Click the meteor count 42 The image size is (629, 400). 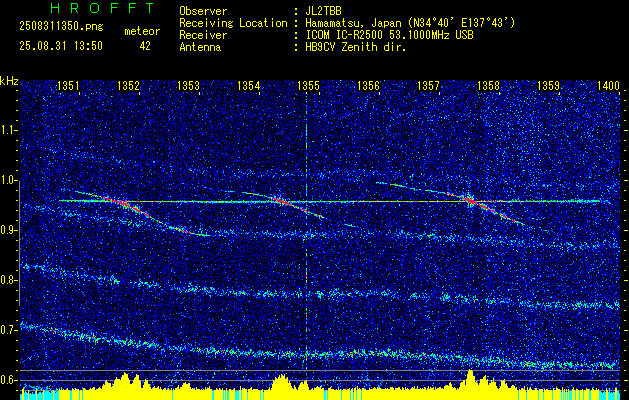point(145,46)
